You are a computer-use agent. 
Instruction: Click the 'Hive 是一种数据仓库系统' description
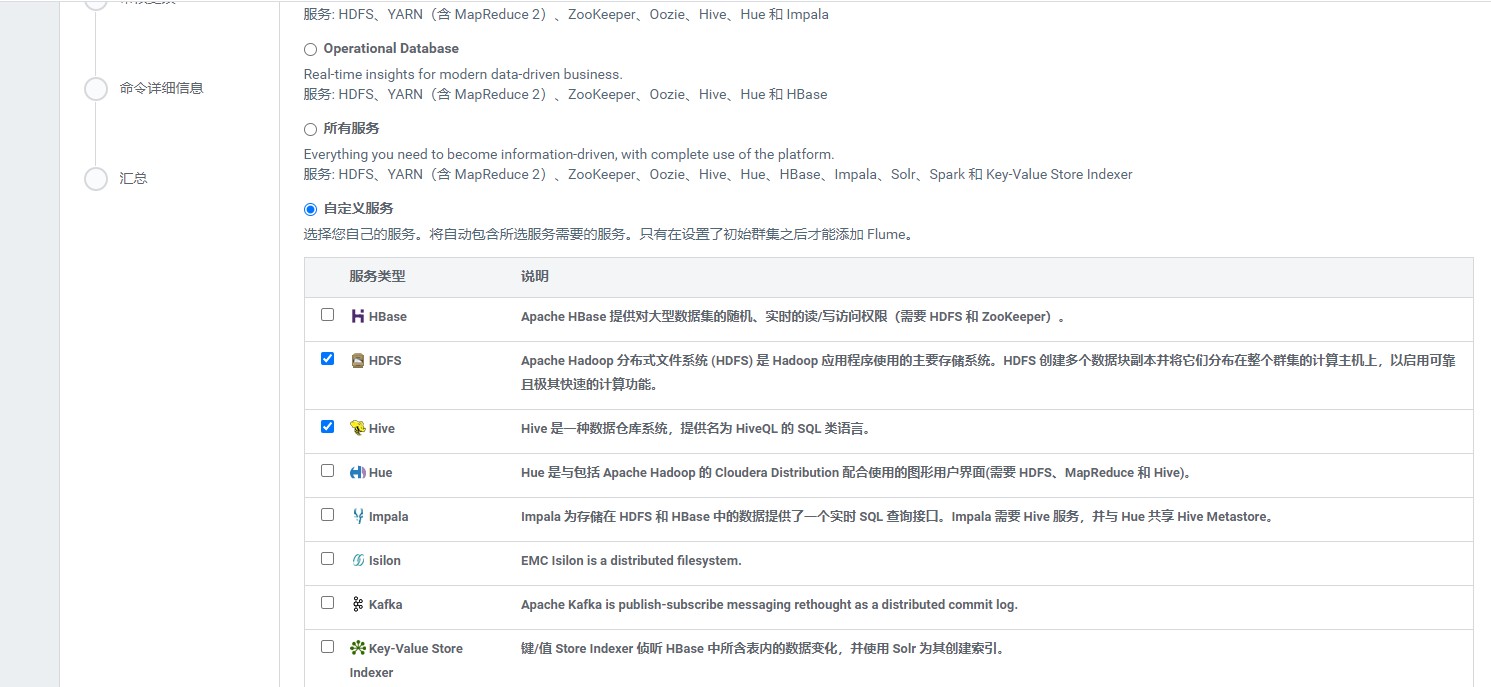click(x=696, y=428)
